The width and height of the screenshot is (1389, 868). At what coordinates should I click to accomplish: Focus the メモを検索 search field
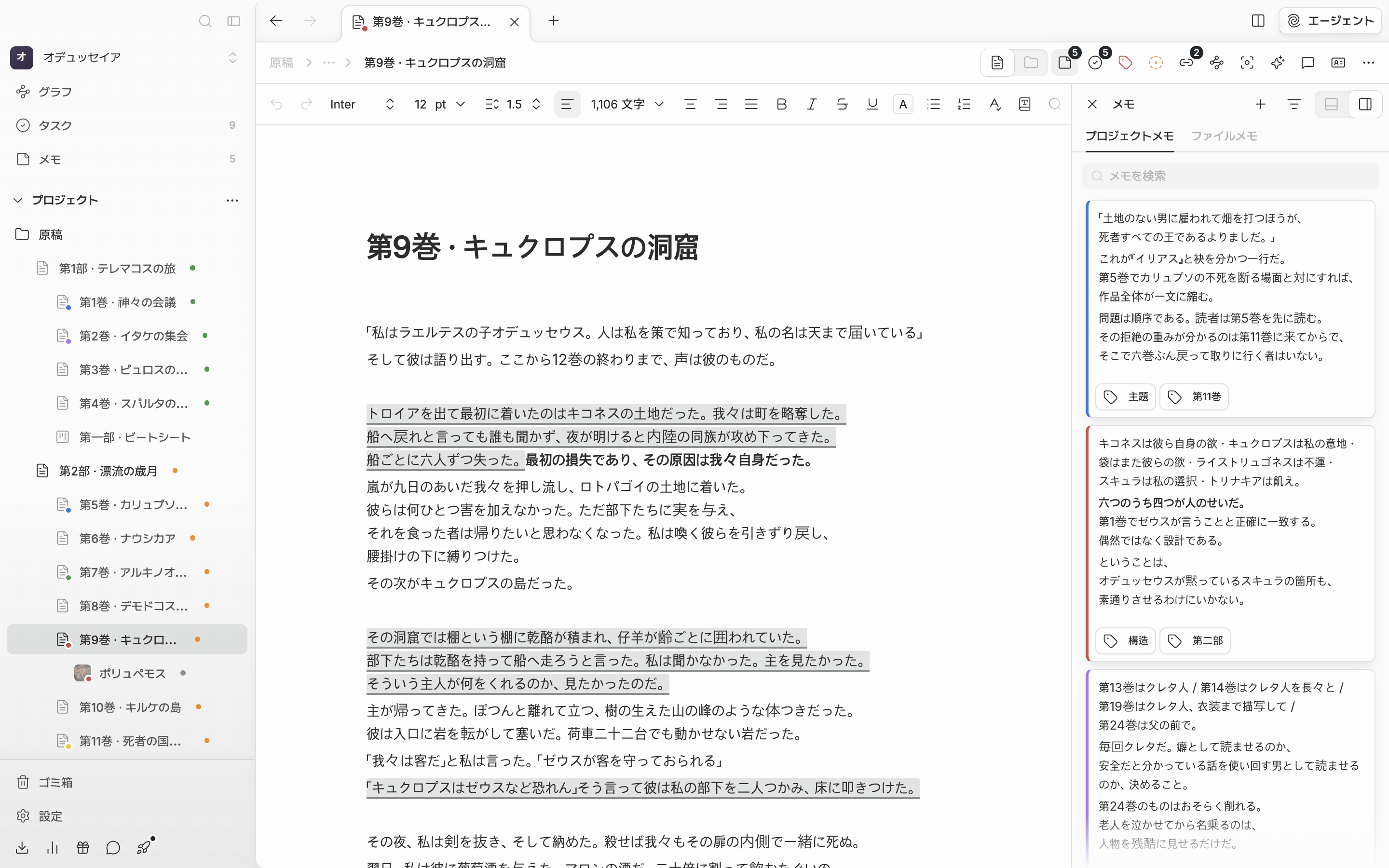(x=1230, y=176)
